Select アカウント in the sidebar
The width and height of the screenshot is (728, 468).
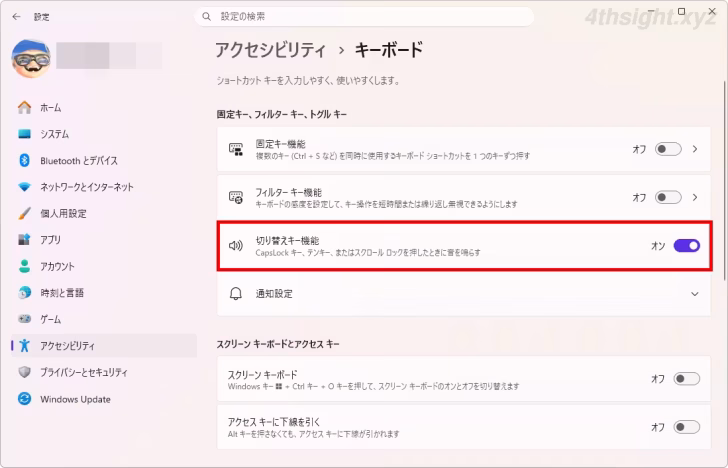[104, 266]
